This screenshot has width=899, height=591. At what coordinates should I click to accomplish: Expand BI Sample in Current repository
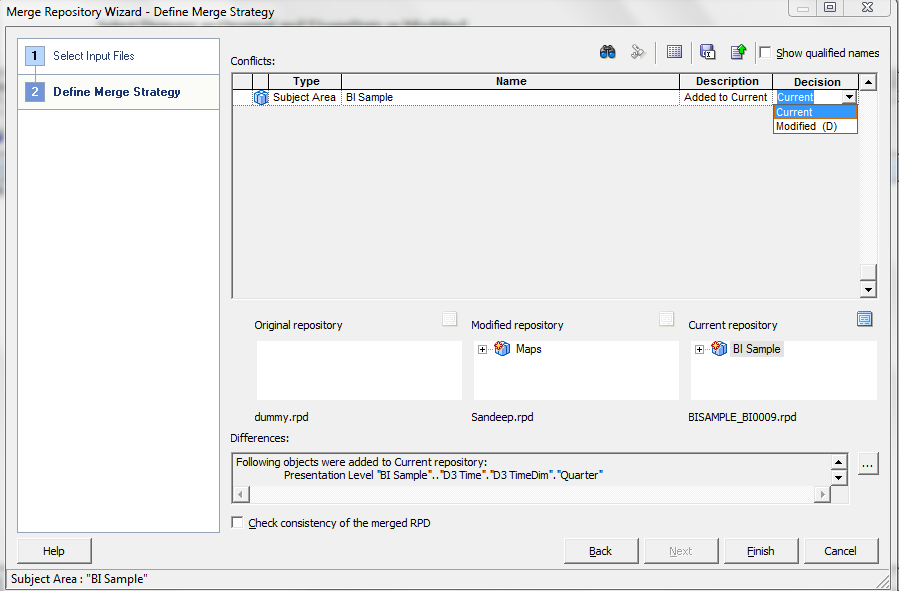click(x=699, y=349)
